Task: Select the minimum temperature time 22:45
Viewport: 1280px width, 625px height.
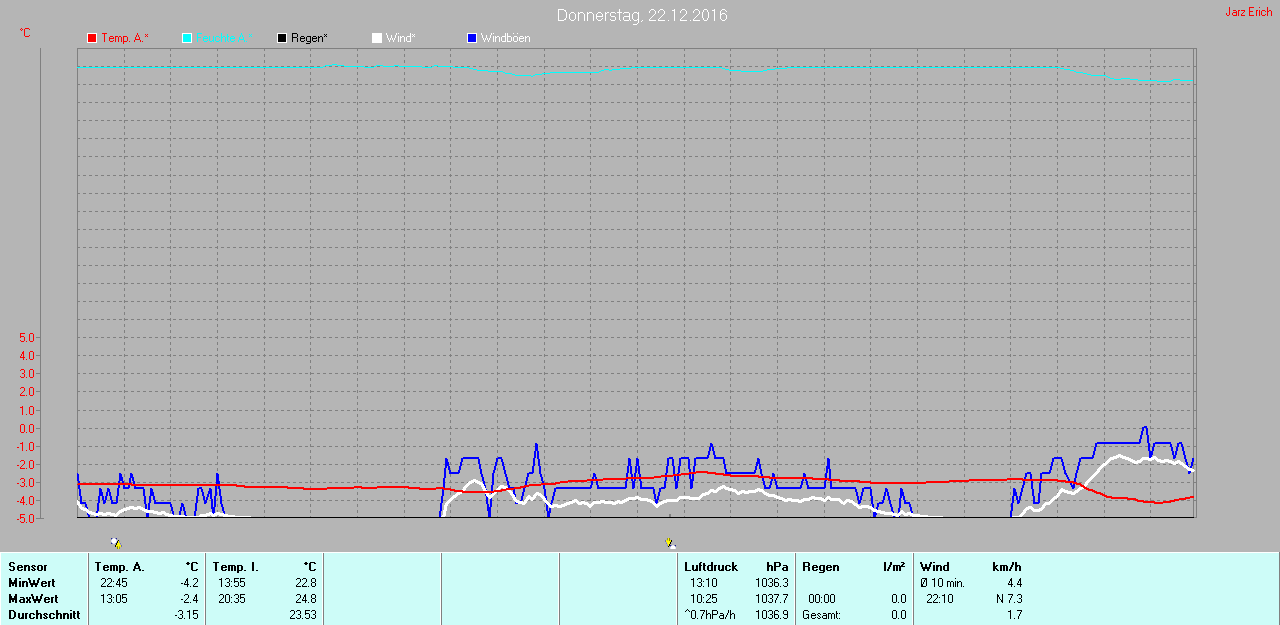Action: click(113, 583)
